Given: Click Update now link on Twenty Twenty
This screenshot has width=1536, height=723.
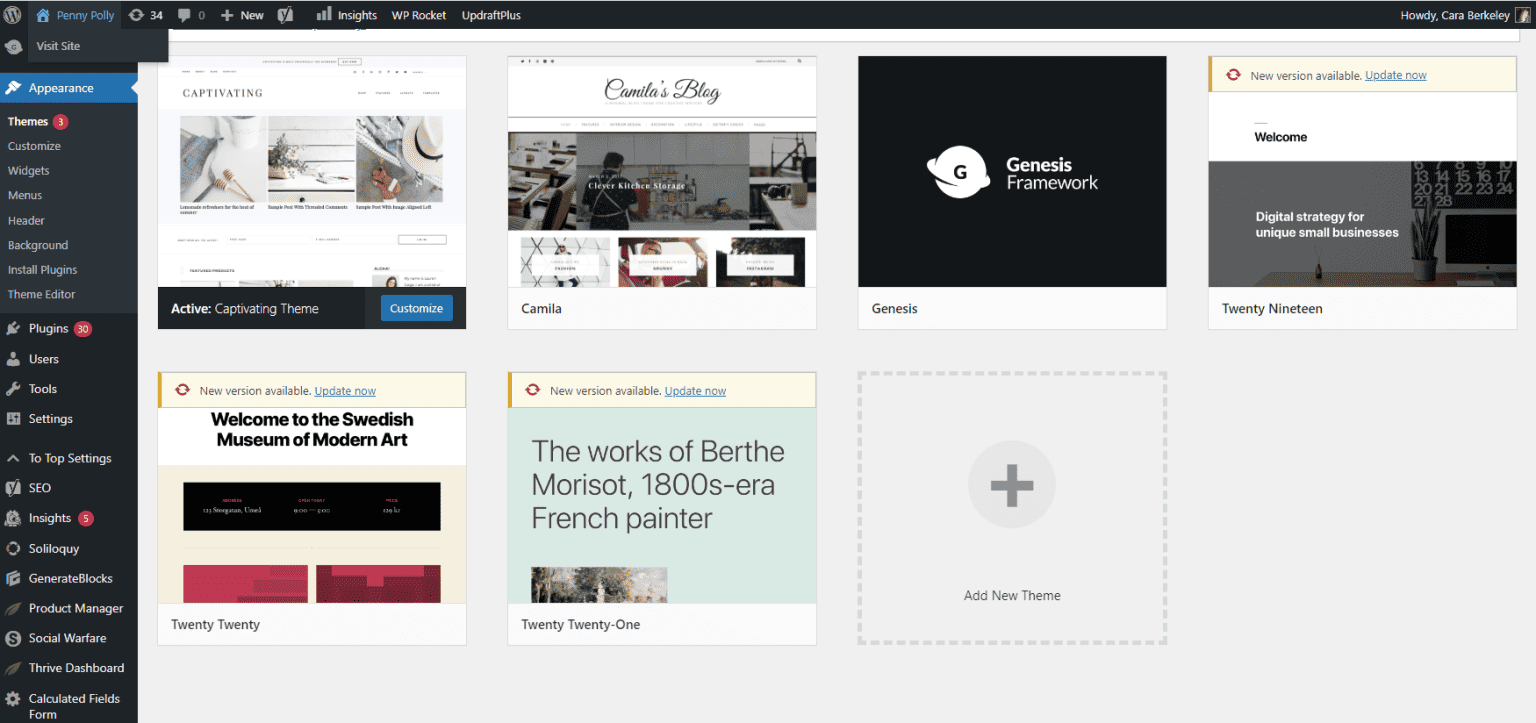Looking at the screenshot, I should coord(345,391).
